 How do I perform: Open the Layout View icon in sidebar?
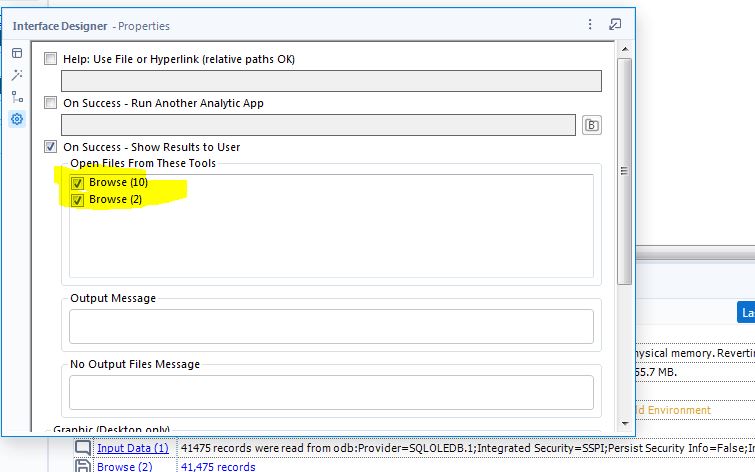click(17, 53)
